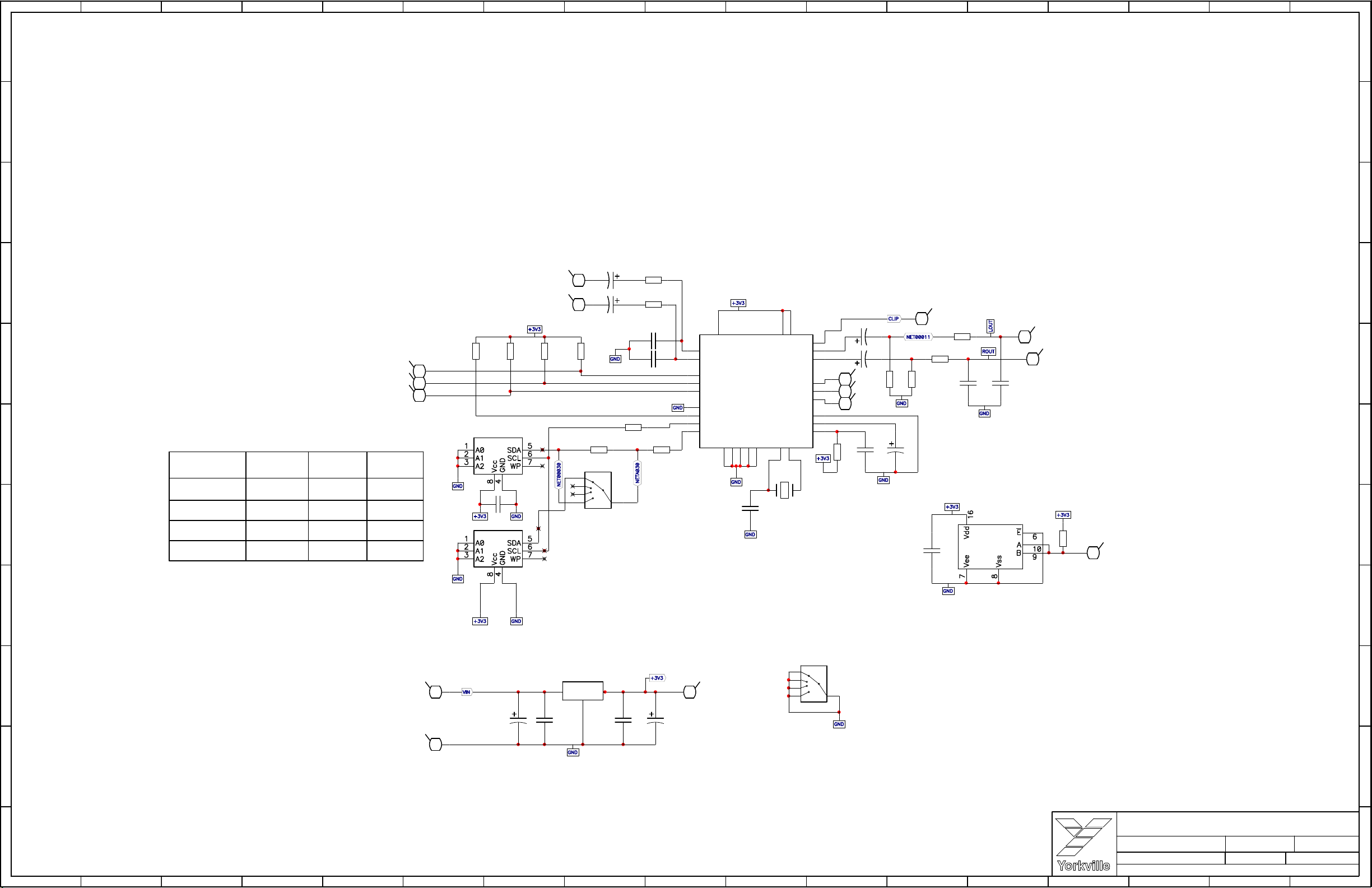Click the Vdd pin label
Screen dimensions: 1372x888
[x=967, y=533]
